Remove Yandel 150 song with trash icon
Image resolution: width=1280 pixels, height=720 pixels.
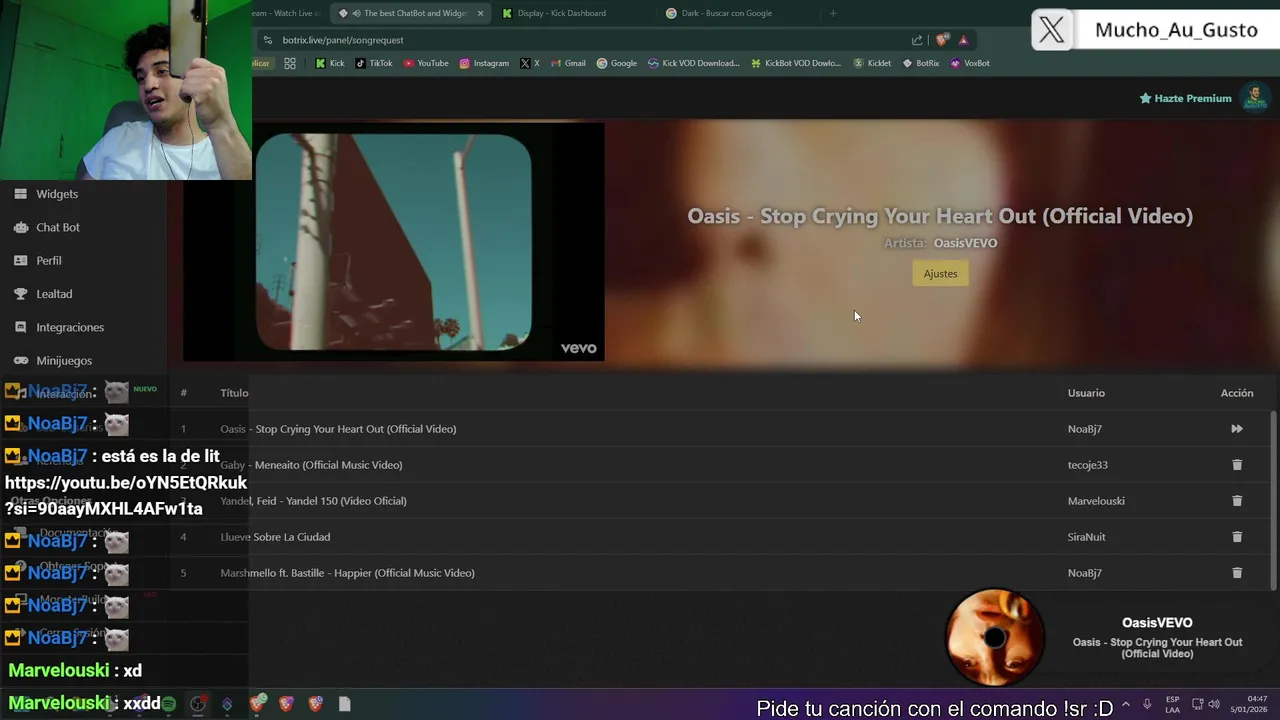1237,501
